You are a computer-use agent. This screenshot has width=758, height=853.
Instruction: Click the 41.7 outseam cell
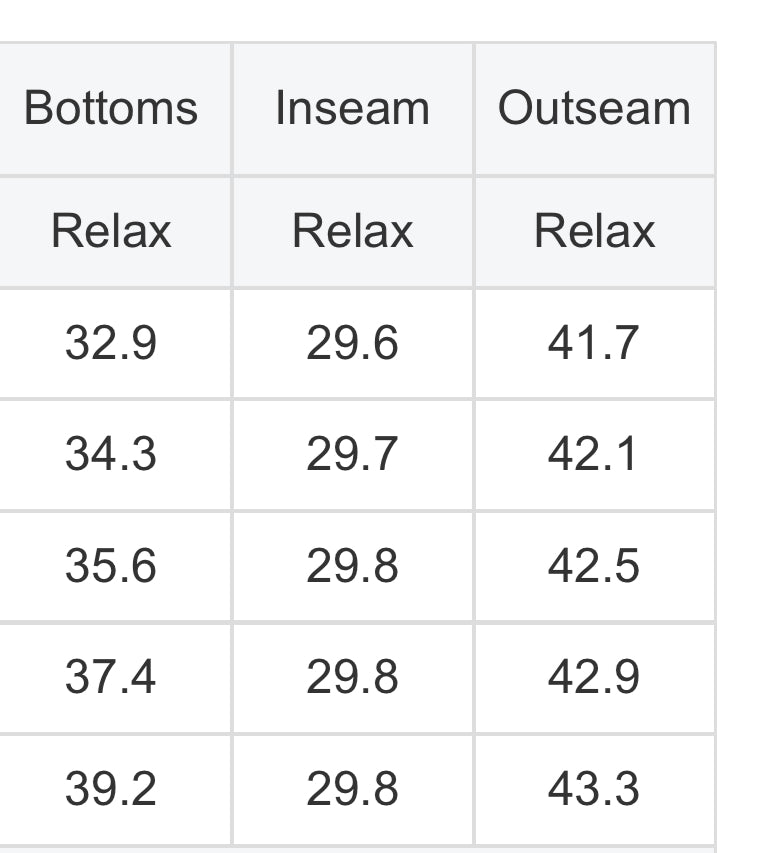tap(594, 343)
